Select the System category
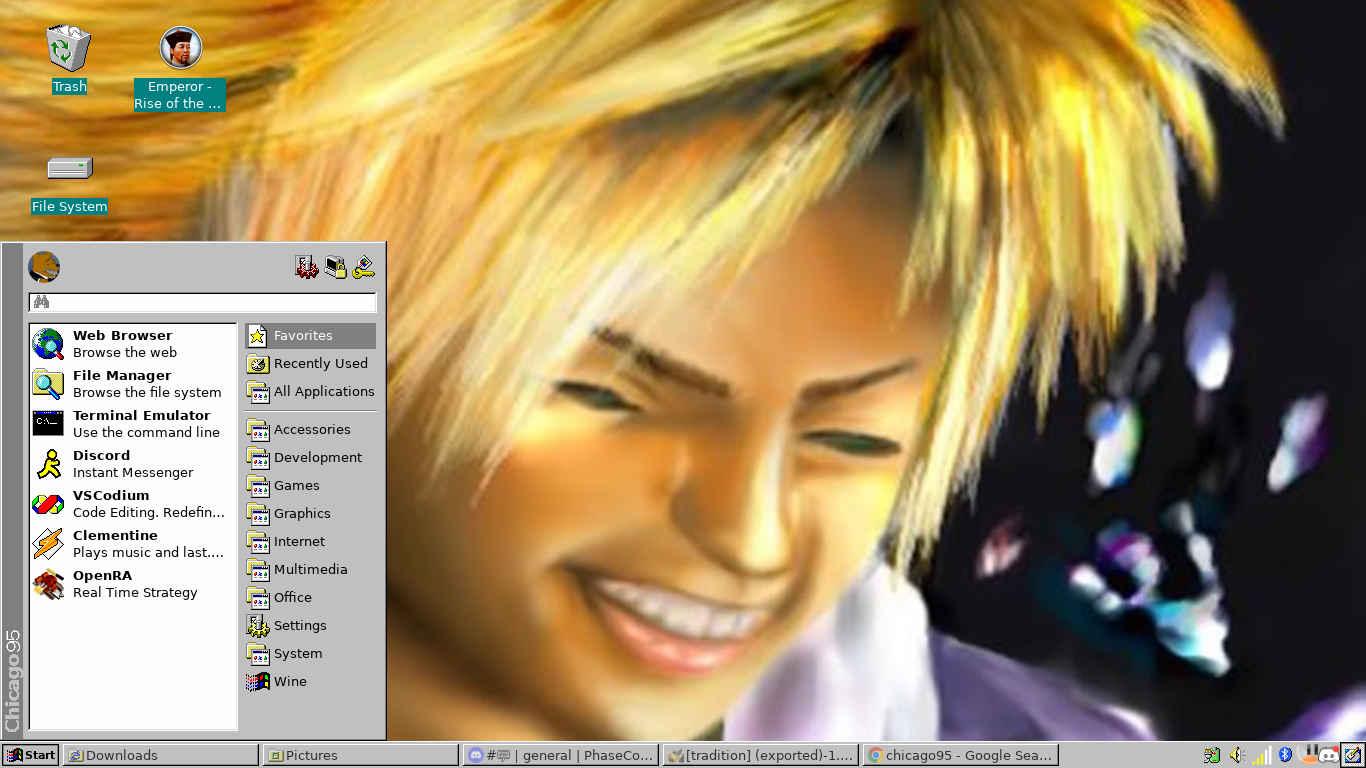The height and width of the screenshot is (768, 1366). pyautogui.click(x=311, y=654)
